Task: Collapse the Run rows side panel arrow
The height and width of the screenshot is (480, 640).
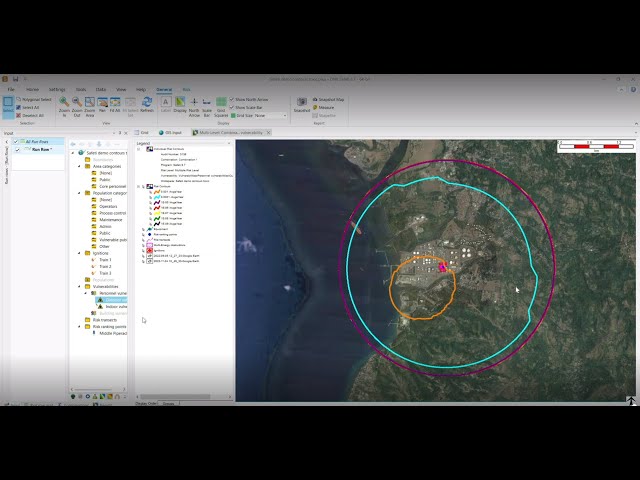Action: click(x=7, y=142)
